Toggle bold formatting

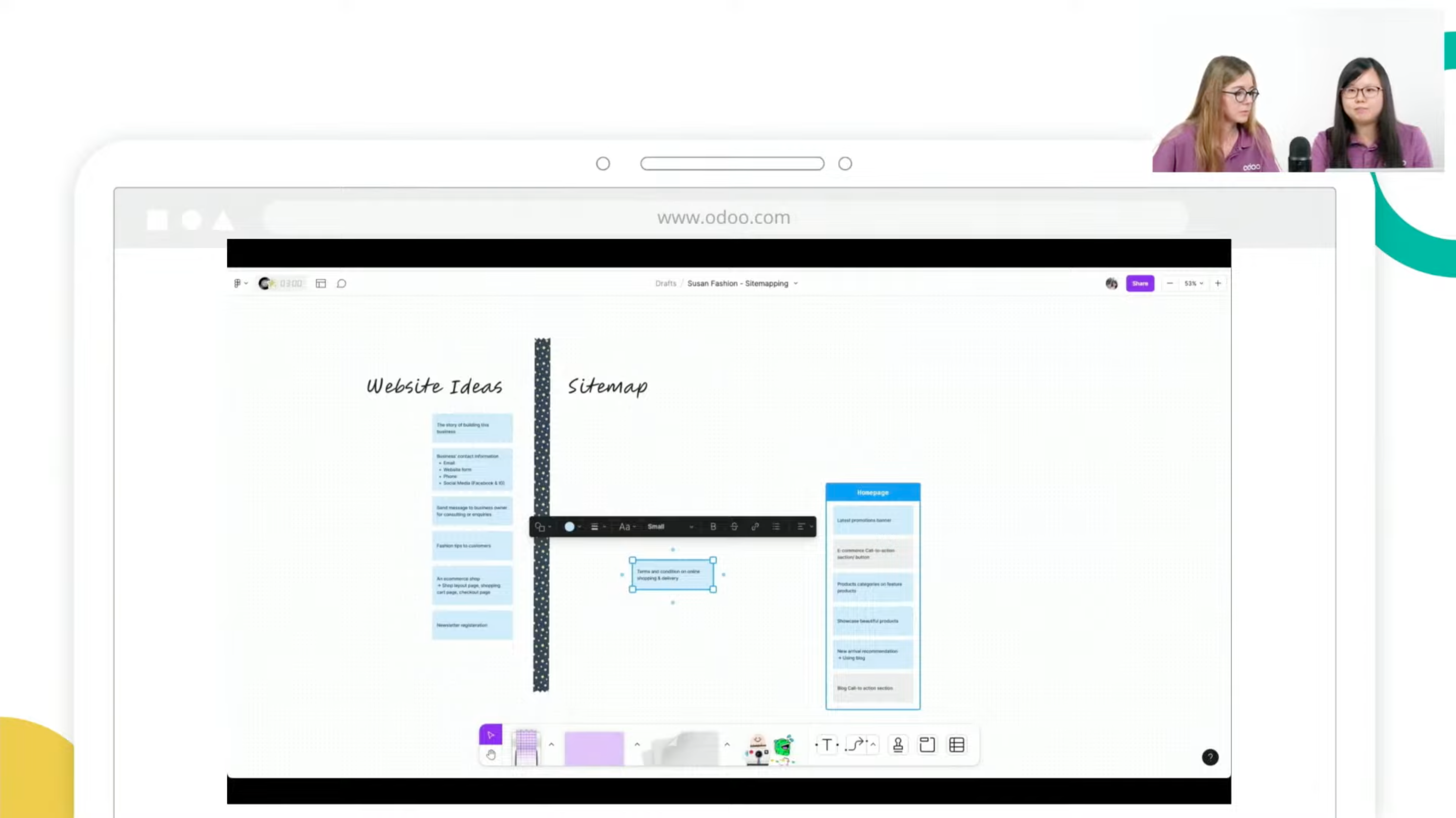coord(713,527)
